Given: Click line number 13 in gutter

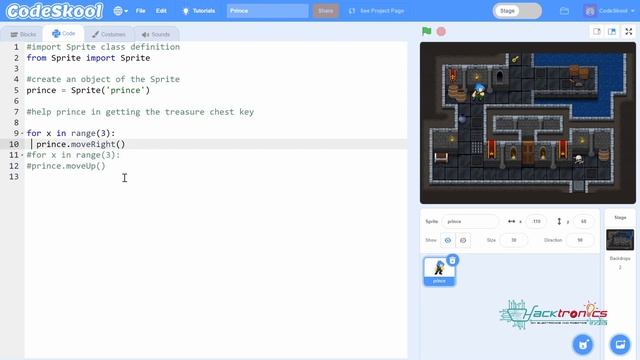Looking at the screenshot, I should 14,177.
